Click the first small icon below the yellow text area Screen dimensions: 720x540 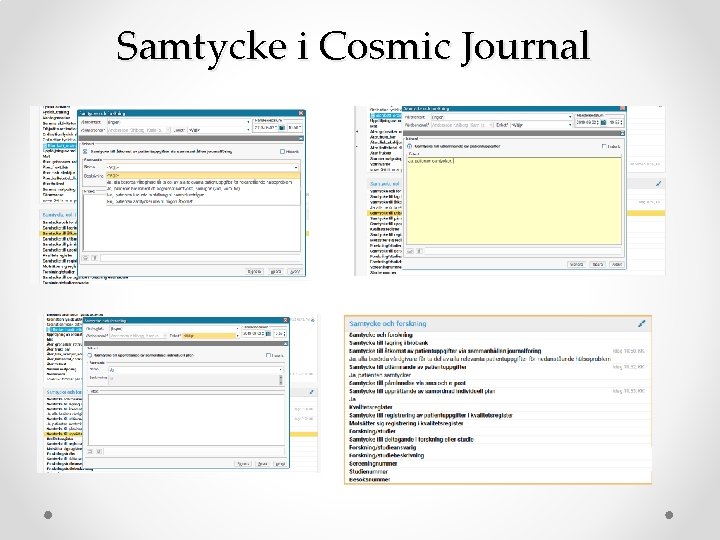pyautogui.click(x=410, y=251)
